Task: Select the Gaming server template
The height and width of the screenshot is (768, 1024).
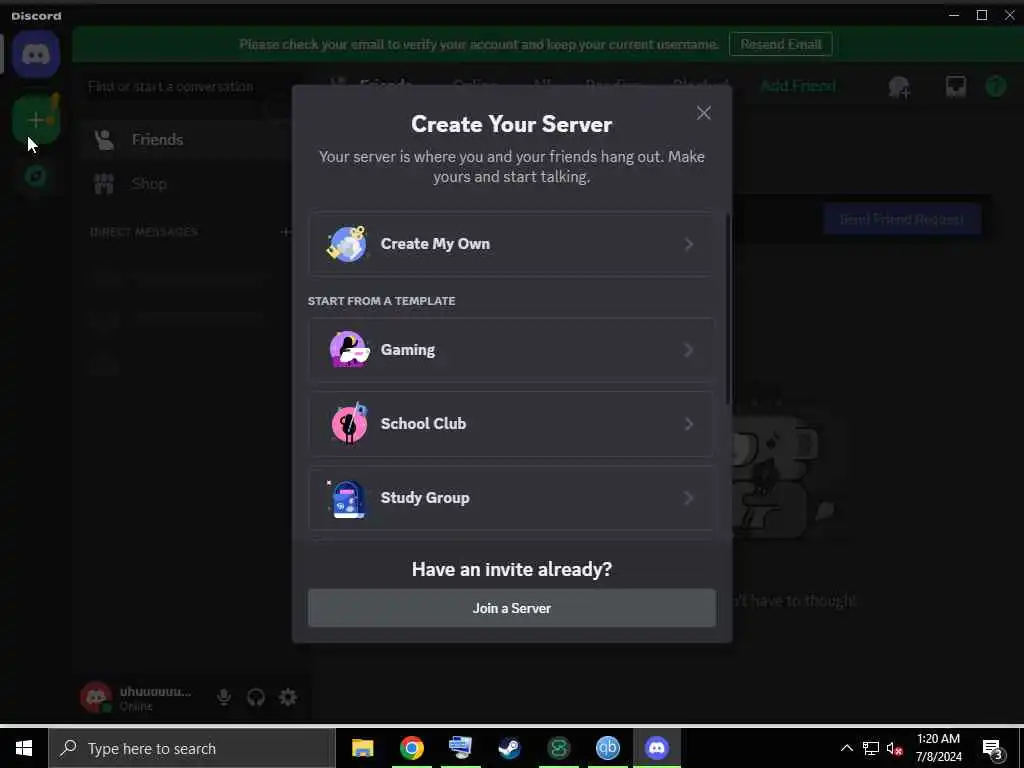Action: pos(511,350)
